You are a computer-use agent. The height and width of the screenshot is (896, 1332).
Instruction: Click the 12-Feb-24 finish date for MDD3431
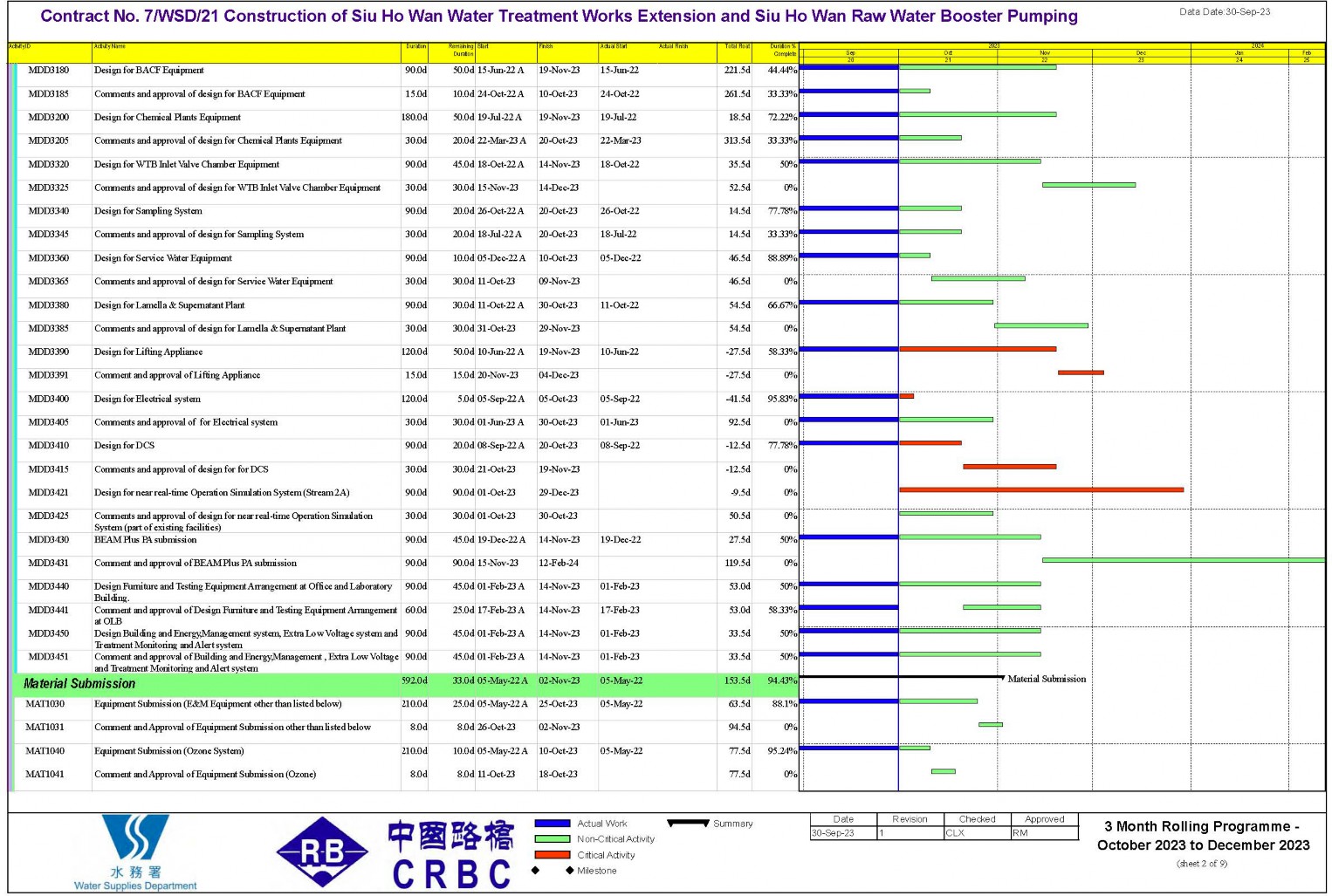[559, 563]
